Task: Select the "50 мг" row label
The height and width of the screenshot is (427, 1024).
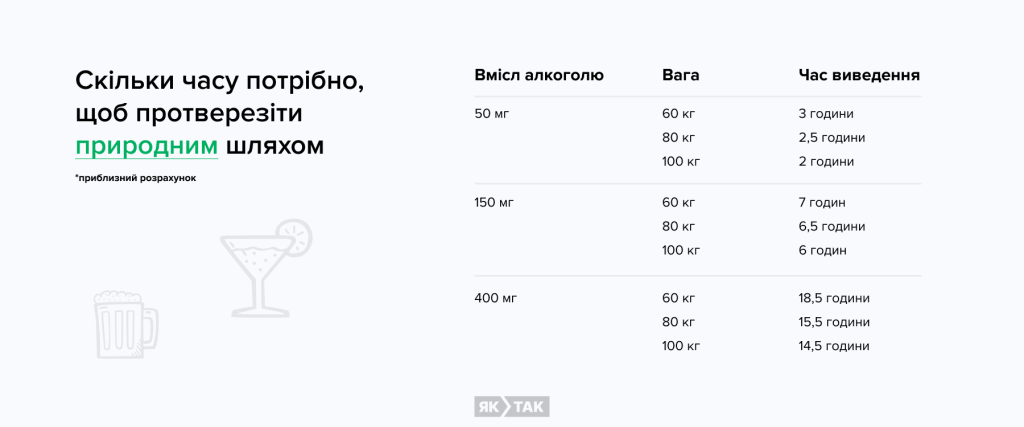Action: [492, 113]
